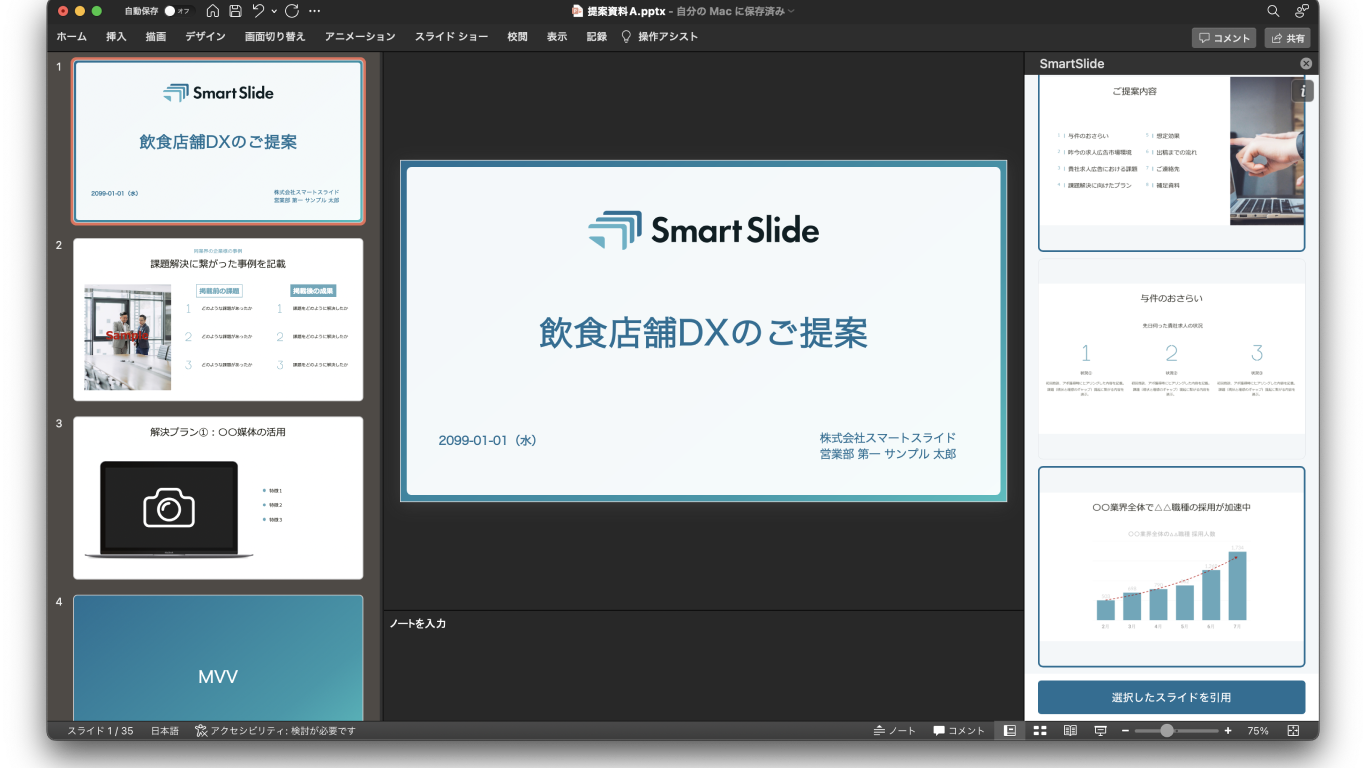Choose the 与件のおさらい slide in SmartSlide pane

point(1171,360)
